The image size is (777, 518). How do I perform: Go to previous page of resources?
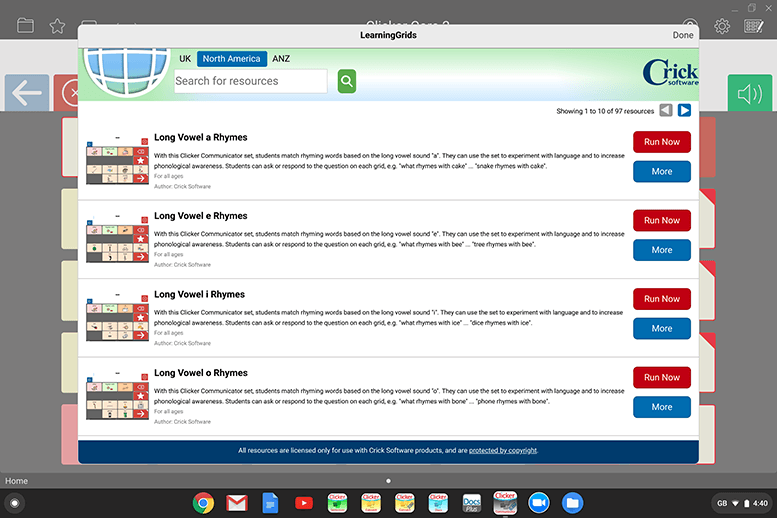coord(666,111)
